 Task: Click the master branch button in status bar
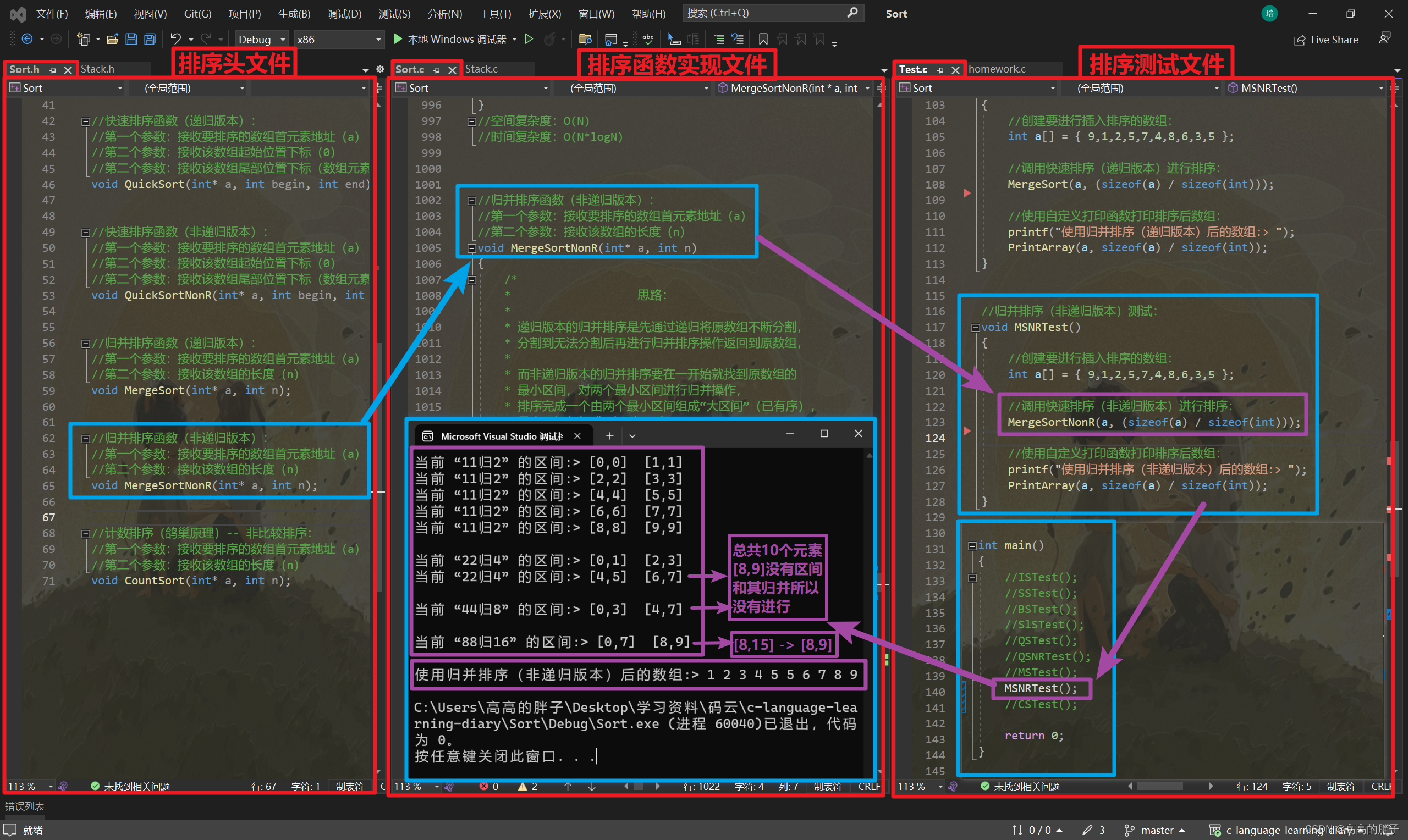[x=1156, y=830]
